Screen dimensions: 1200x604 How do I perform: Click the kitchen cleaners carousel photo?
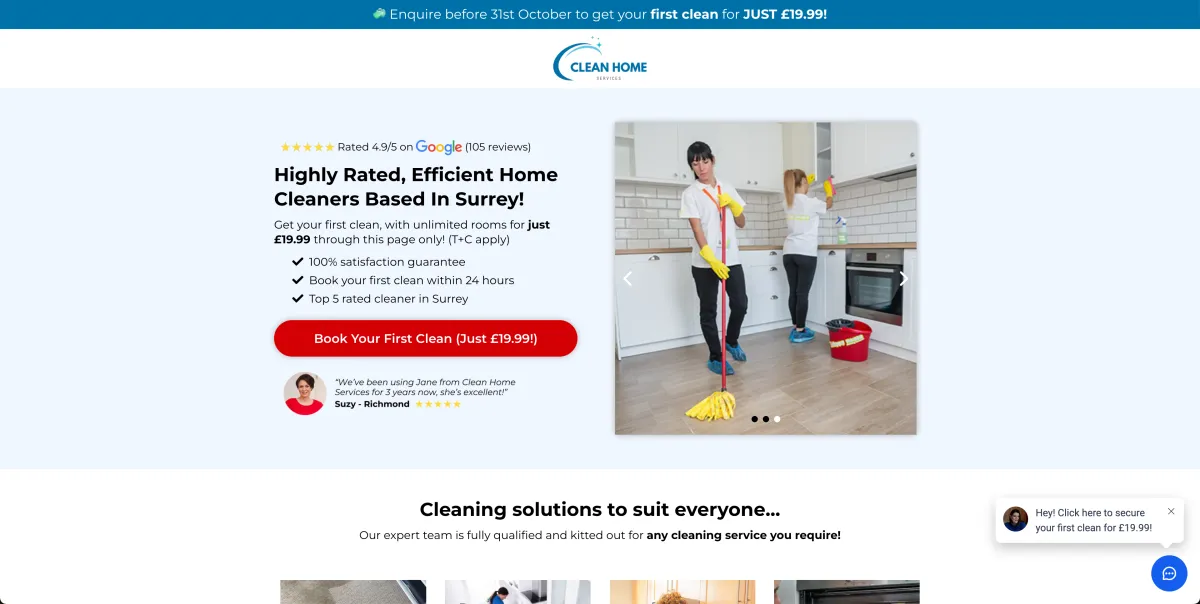766,278
